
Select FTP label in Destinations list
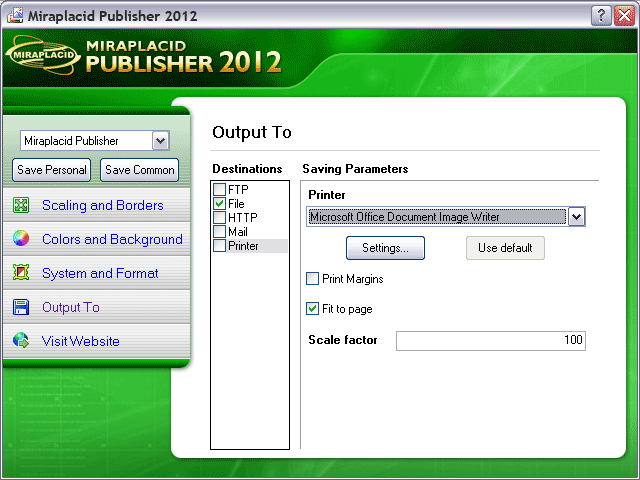pos(238,189)
